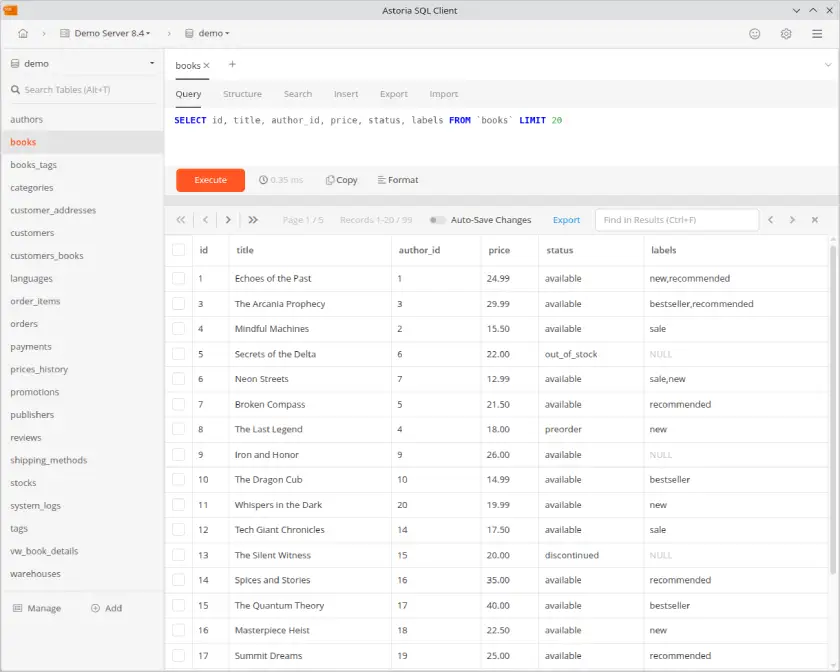Switch to the Insert tab
The width and height of the screenshot is (840, 672).
click(346, 94)
